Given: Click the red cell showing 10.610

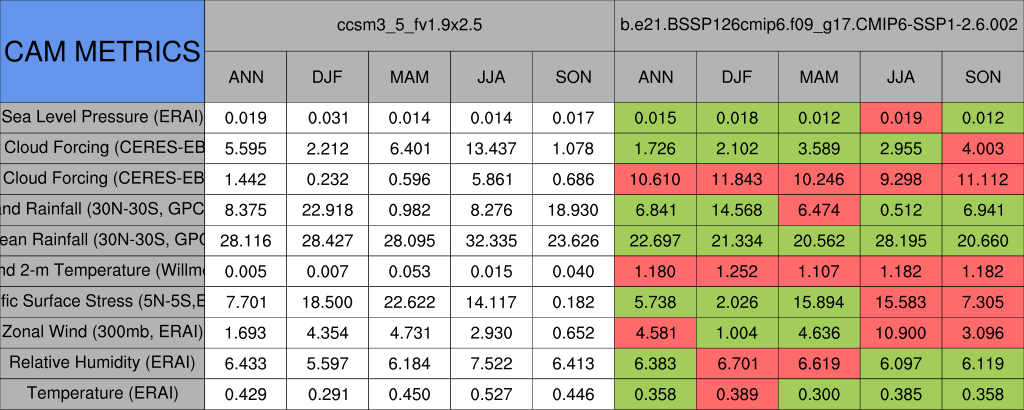Looking at the screenshot, I should tap(655, 179).
